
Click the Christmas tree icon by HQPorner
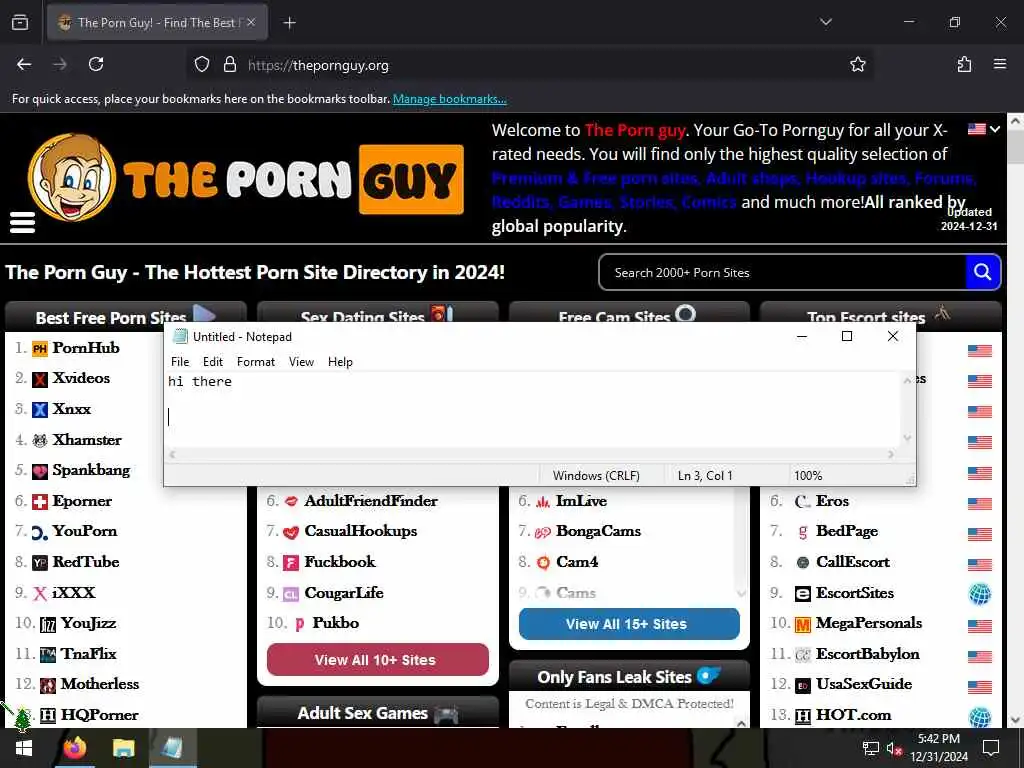22,719
